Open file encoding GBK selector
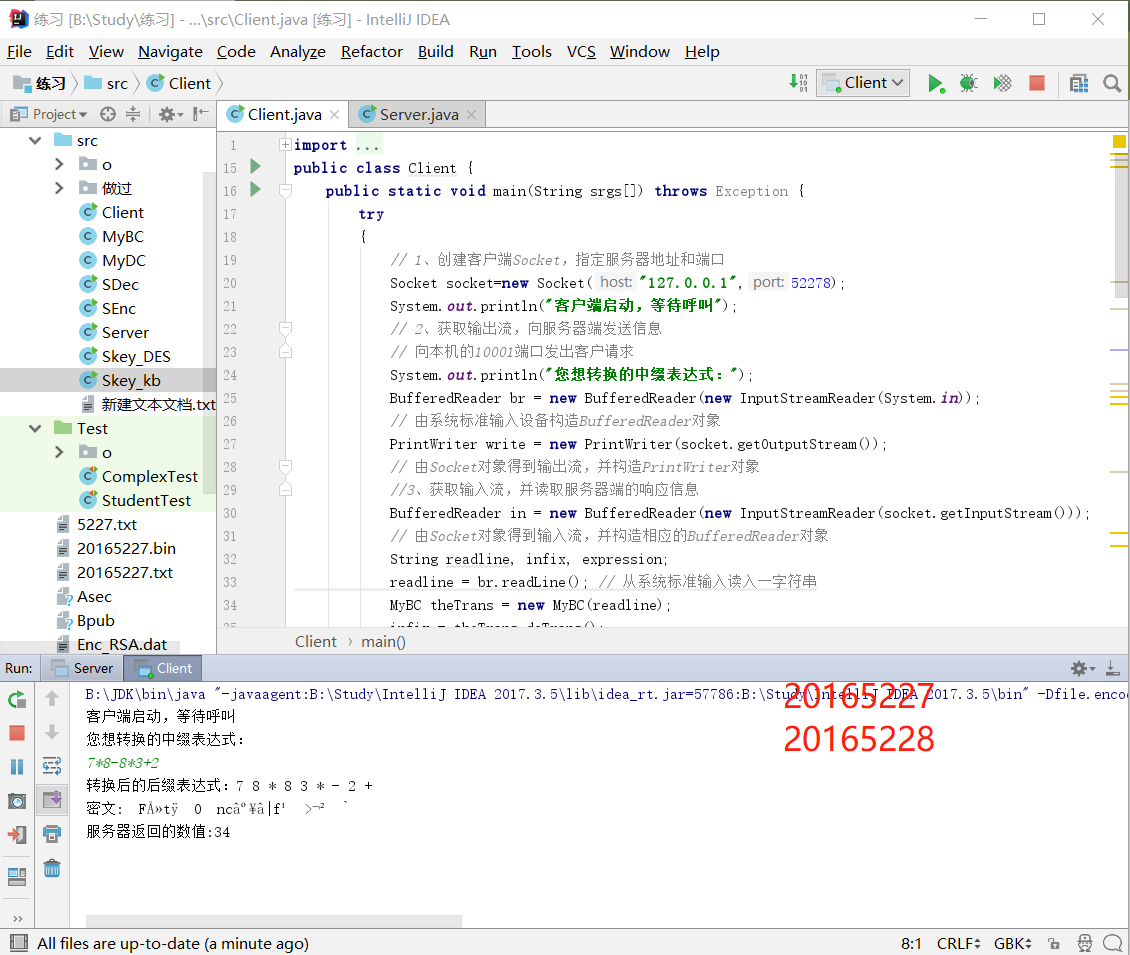Viewport: 1130px width, 955px height. click(1013, 943)
